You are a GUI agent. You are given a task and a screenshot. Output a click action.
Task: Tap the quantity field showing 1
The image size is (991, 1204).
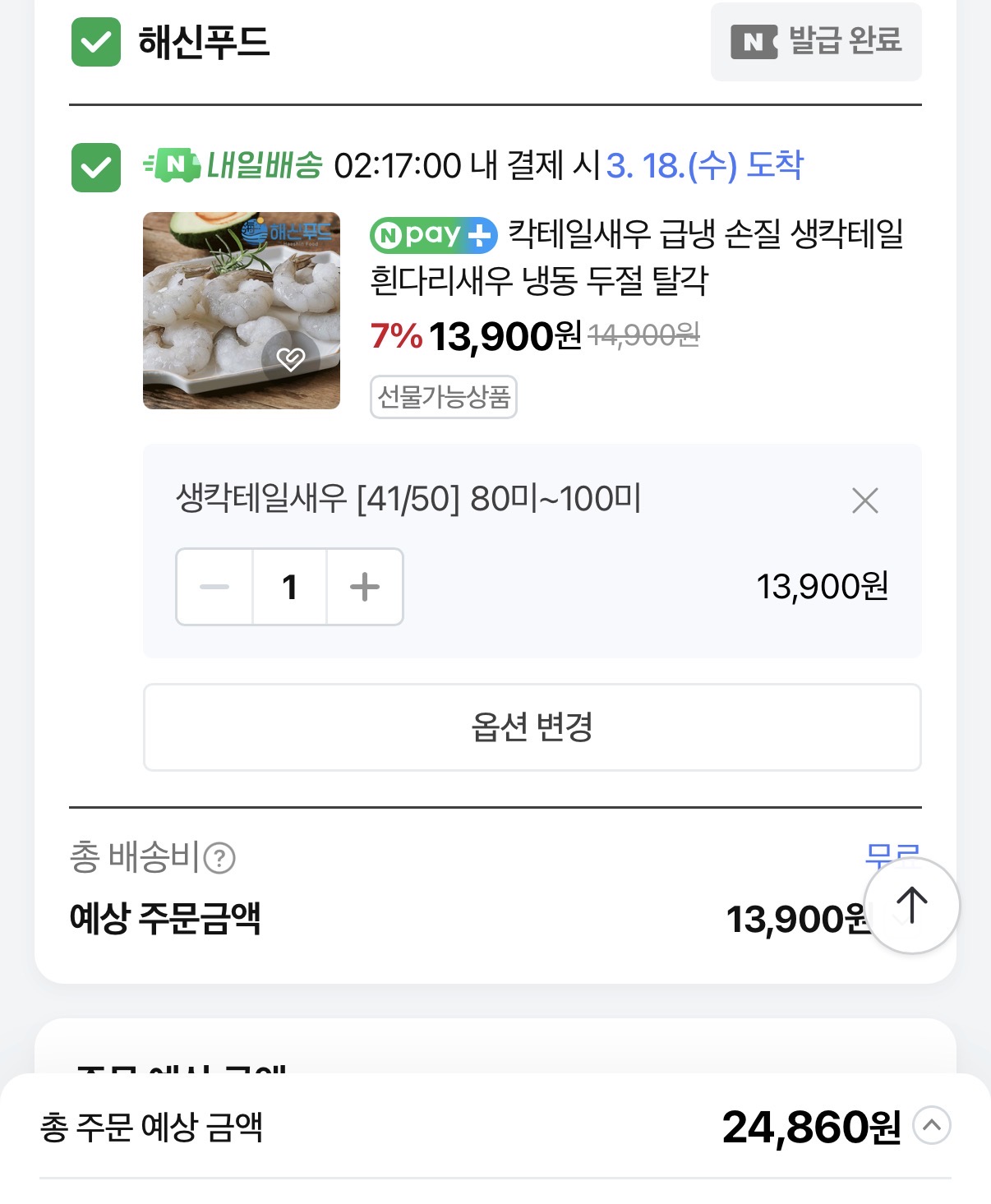pos(289,587)
